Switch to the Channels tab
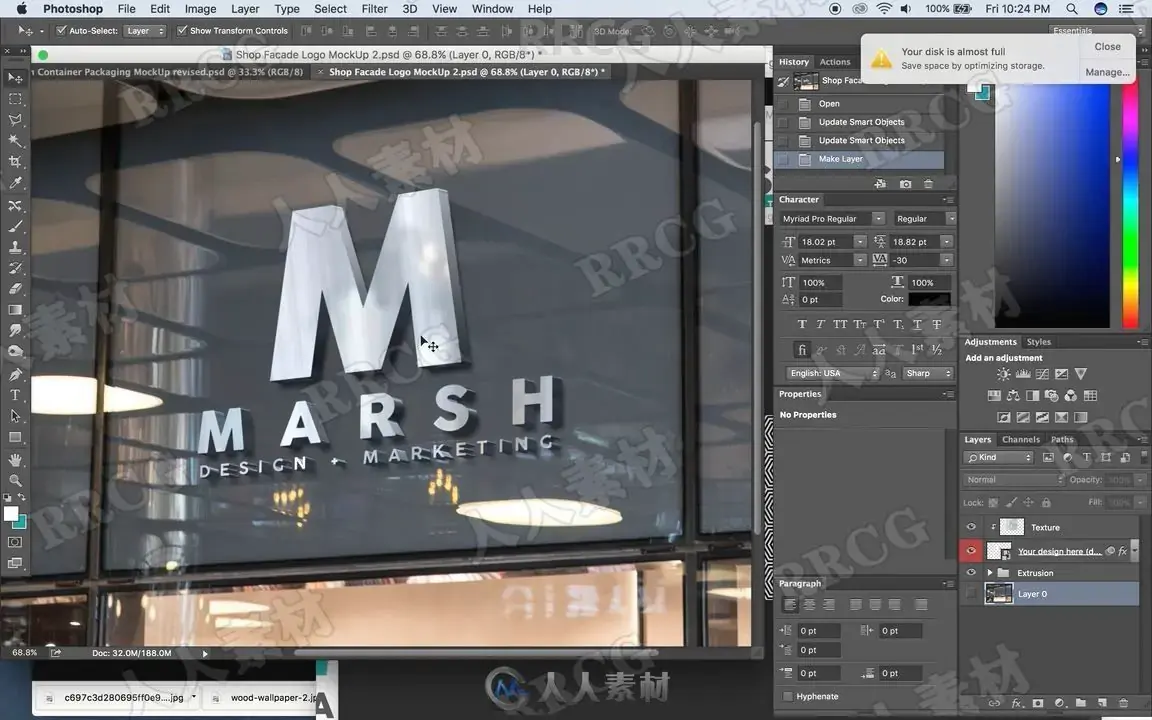The width and height of the screenshot is (1152, 720). tap(1020, 439)
